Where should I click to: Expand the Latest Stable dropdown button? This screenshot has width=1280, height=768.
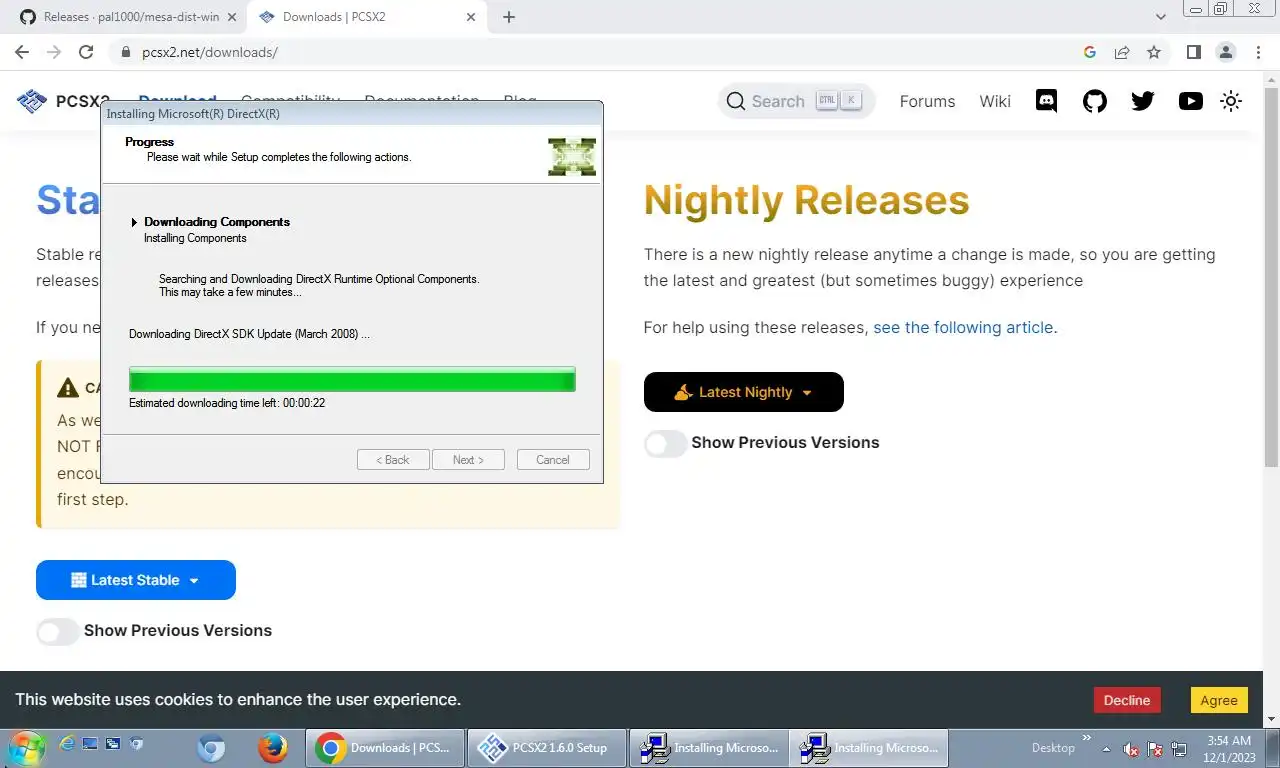pyautogui.click(x=136, y=580)
